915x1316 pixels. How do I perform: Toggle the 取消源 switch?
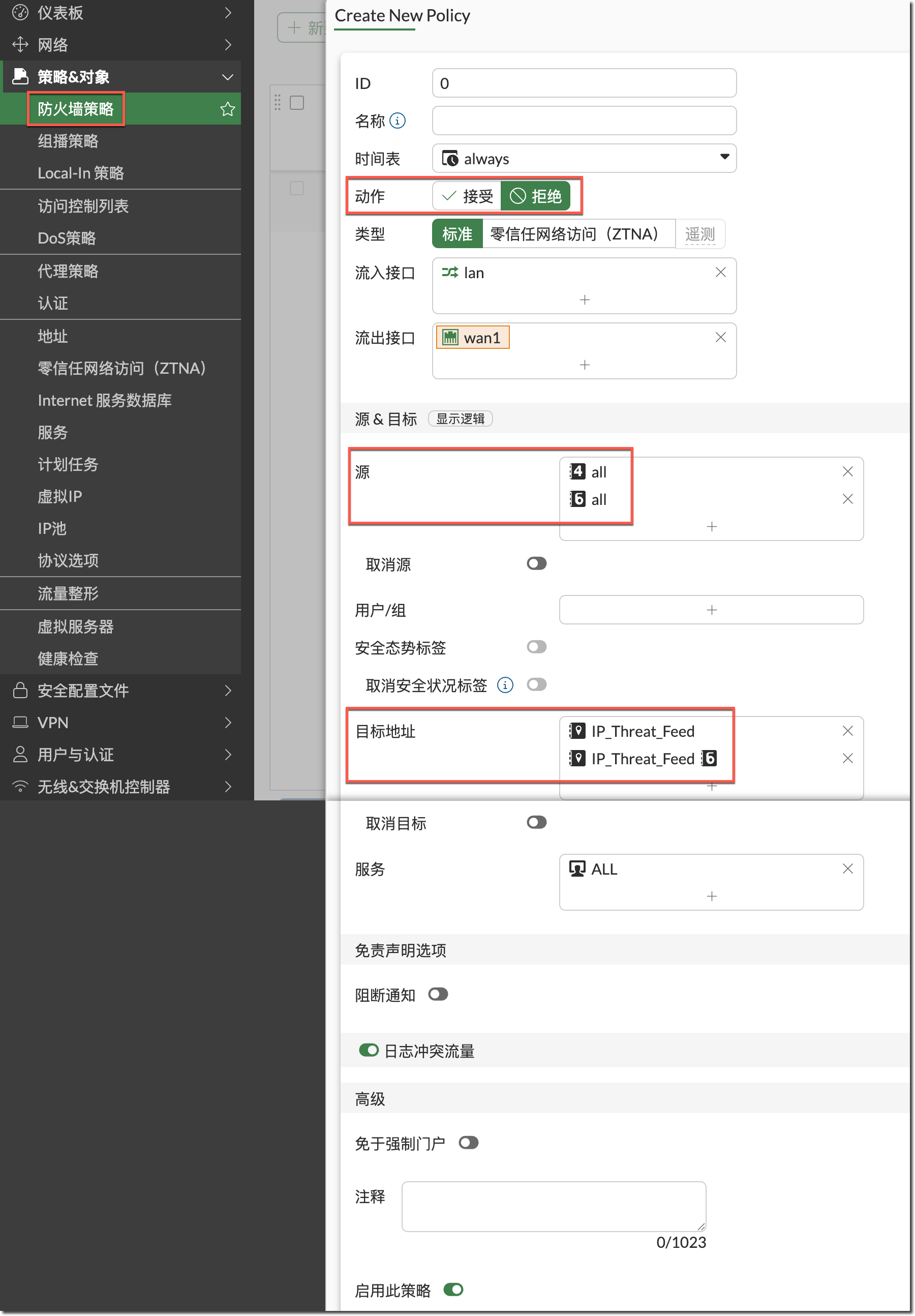click(536, 564)
